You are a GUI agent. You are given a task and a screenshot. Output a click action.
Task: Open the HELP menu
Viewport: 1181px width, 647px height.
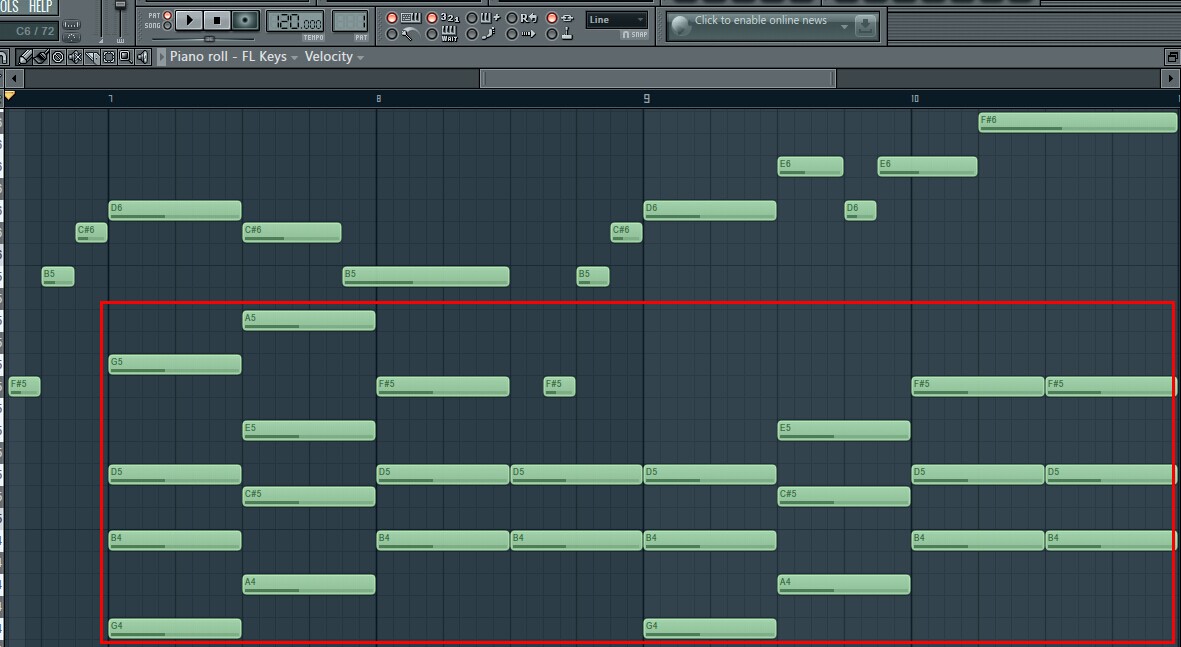coord(41,7)
